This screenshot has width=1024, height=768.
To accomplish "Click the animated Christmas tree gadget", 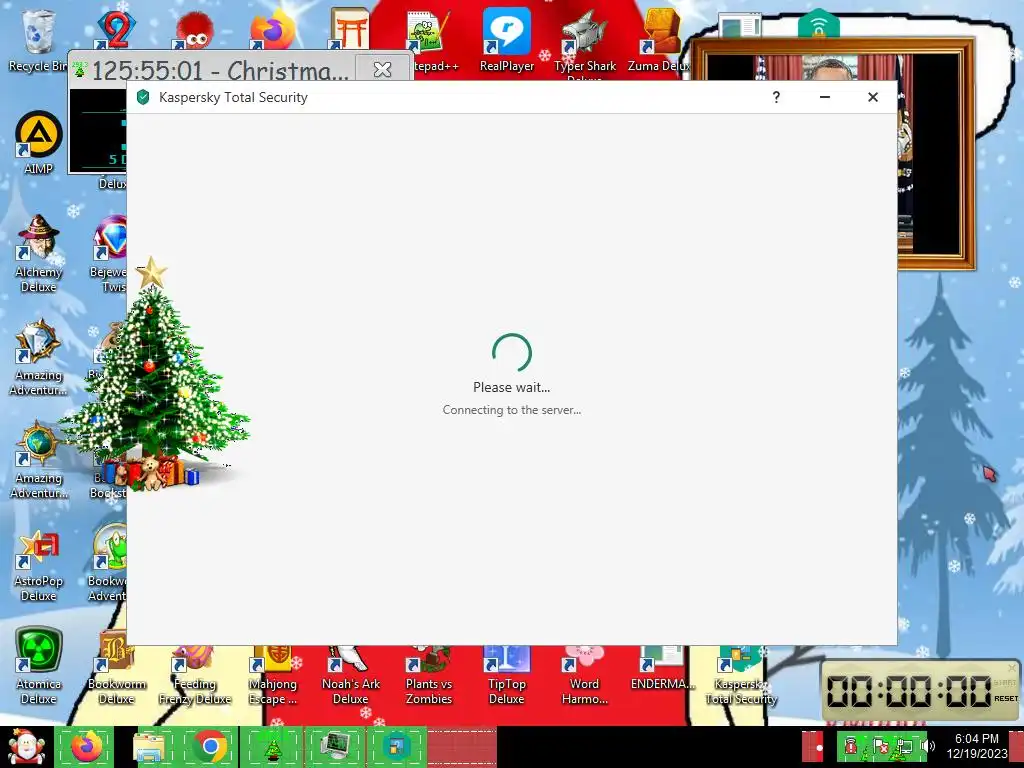I will (x=154, y=374).
